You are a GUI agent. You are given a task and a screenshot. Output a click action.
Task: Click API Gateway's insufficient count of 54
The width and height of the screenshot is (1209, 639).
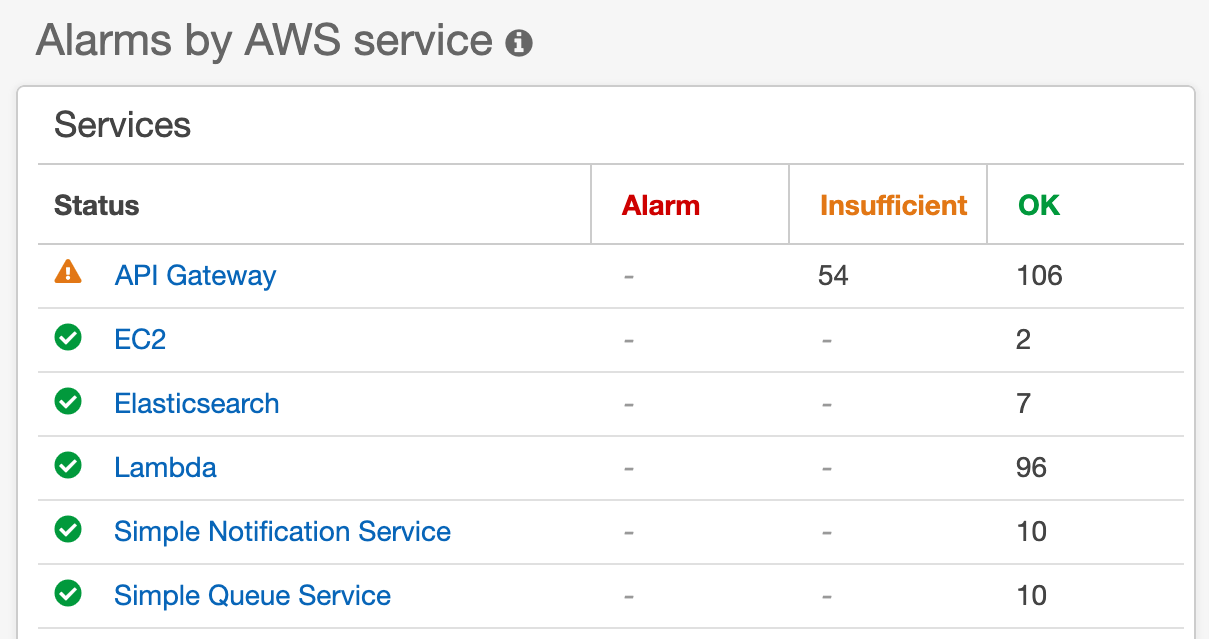pyautogui.click(x=833, y=276)
